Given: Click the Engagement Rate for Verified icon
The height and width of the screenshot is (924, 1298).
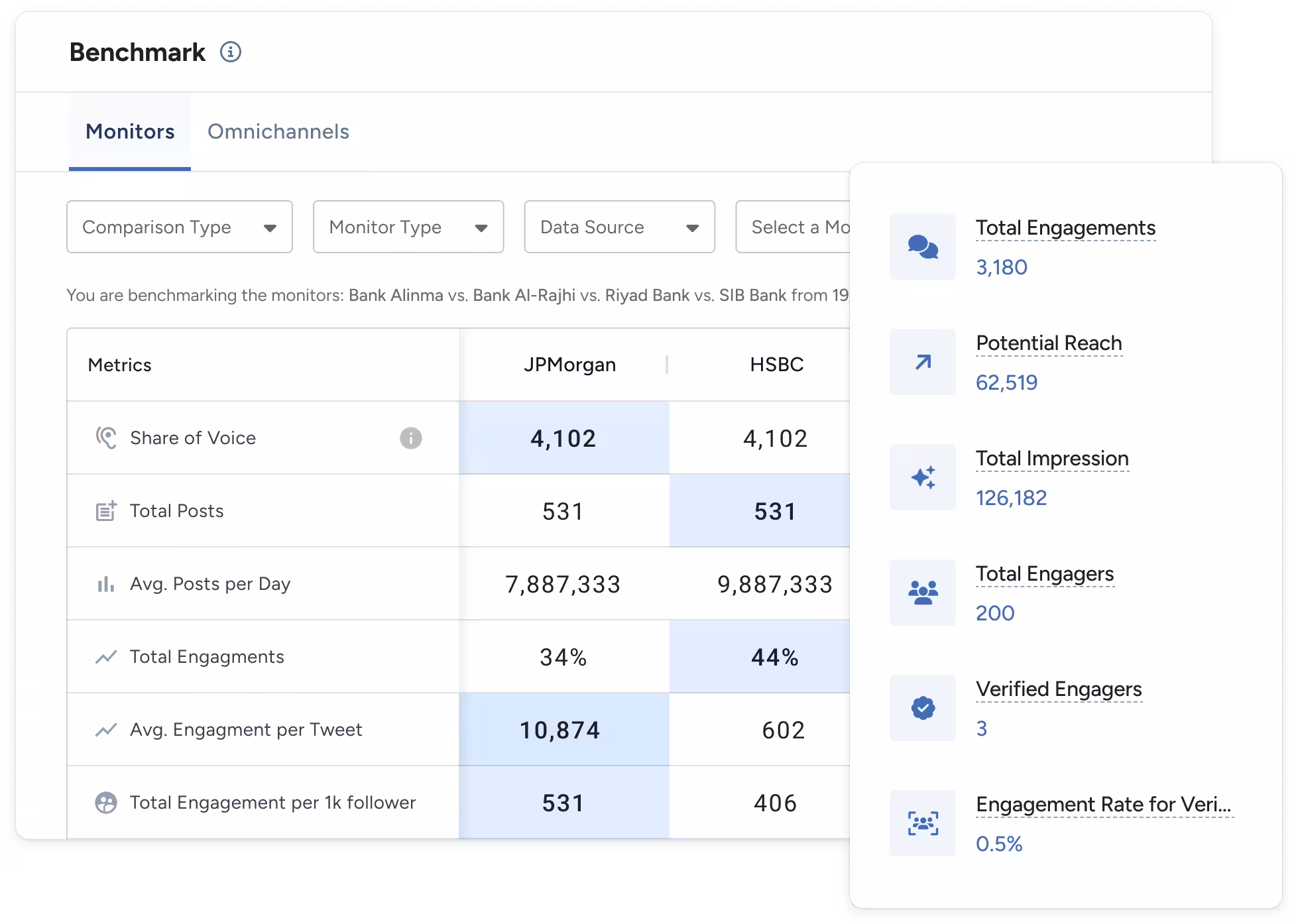Looking at the screenshot, I should point(922,823).
